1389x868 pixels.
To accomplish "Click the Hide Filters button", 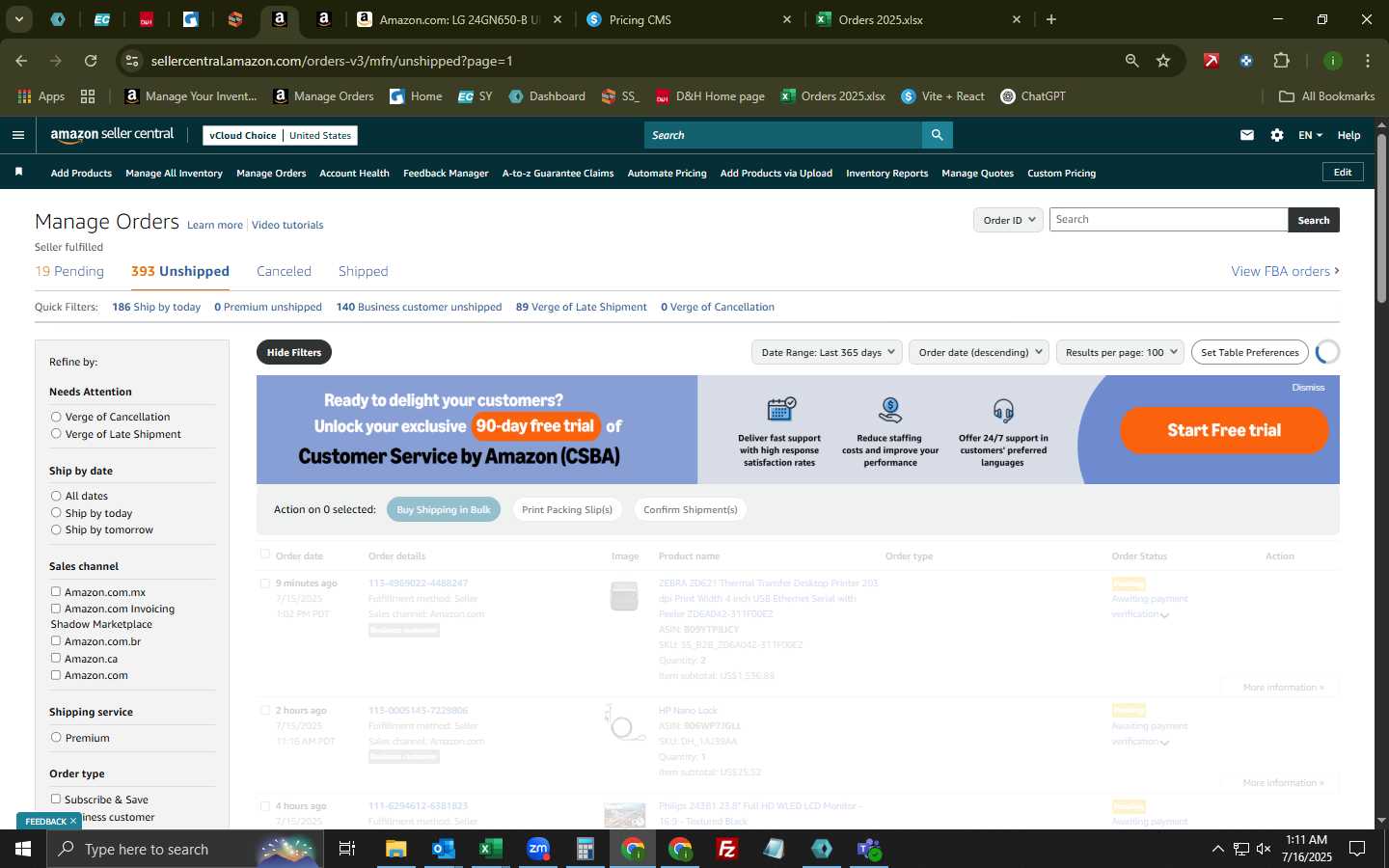I will 294,352.
